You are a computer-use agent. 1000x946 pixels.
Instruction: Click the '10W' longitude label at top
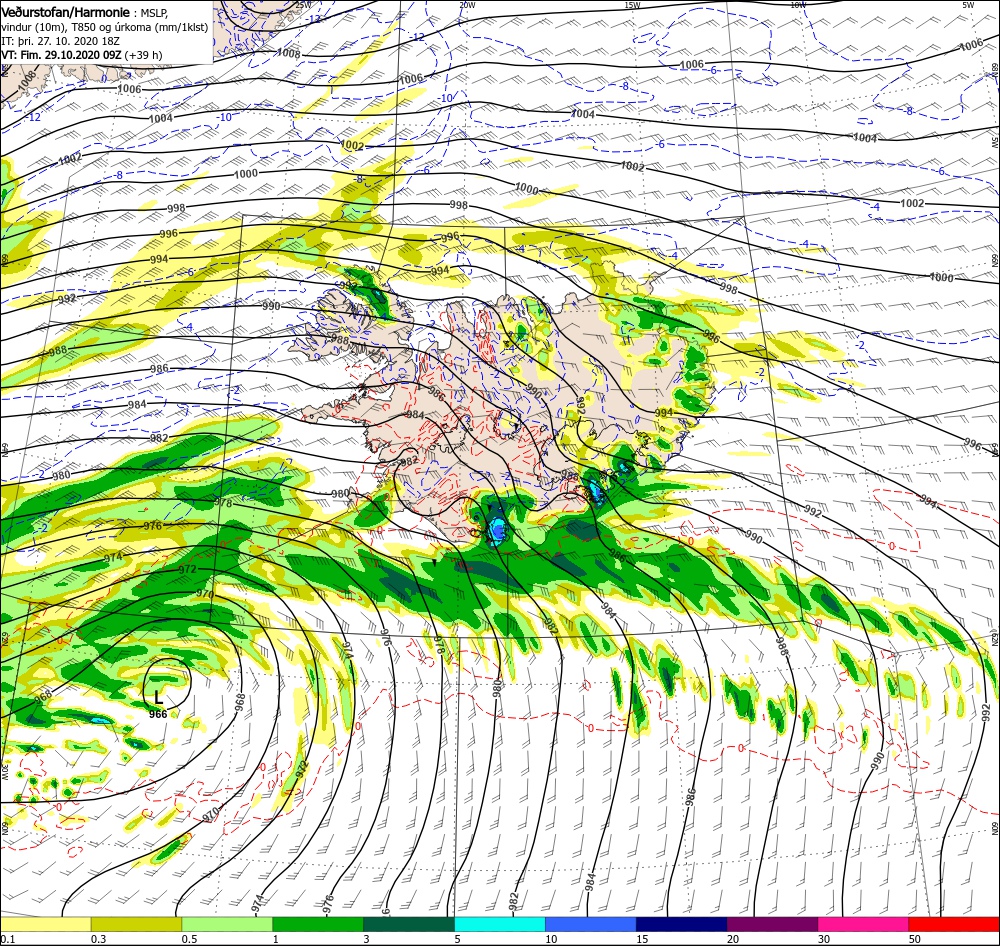click(x=798, y=4)
